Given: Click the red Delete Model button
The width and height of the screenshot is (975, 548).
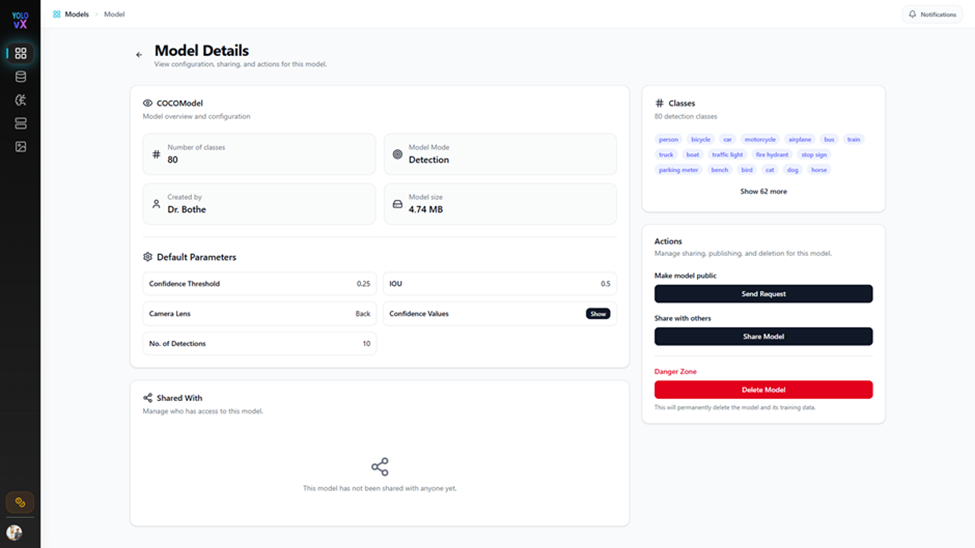Looking at the screenshot, I should tap(763, 390).
